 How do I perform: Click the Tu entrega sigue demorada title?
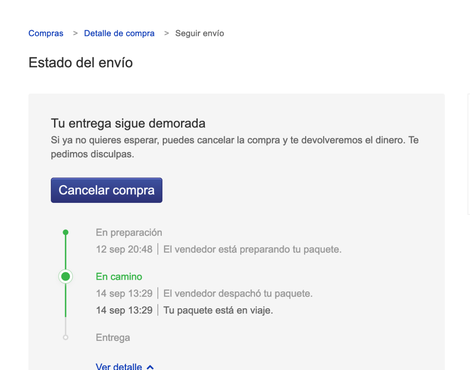[x=128, y=123]
